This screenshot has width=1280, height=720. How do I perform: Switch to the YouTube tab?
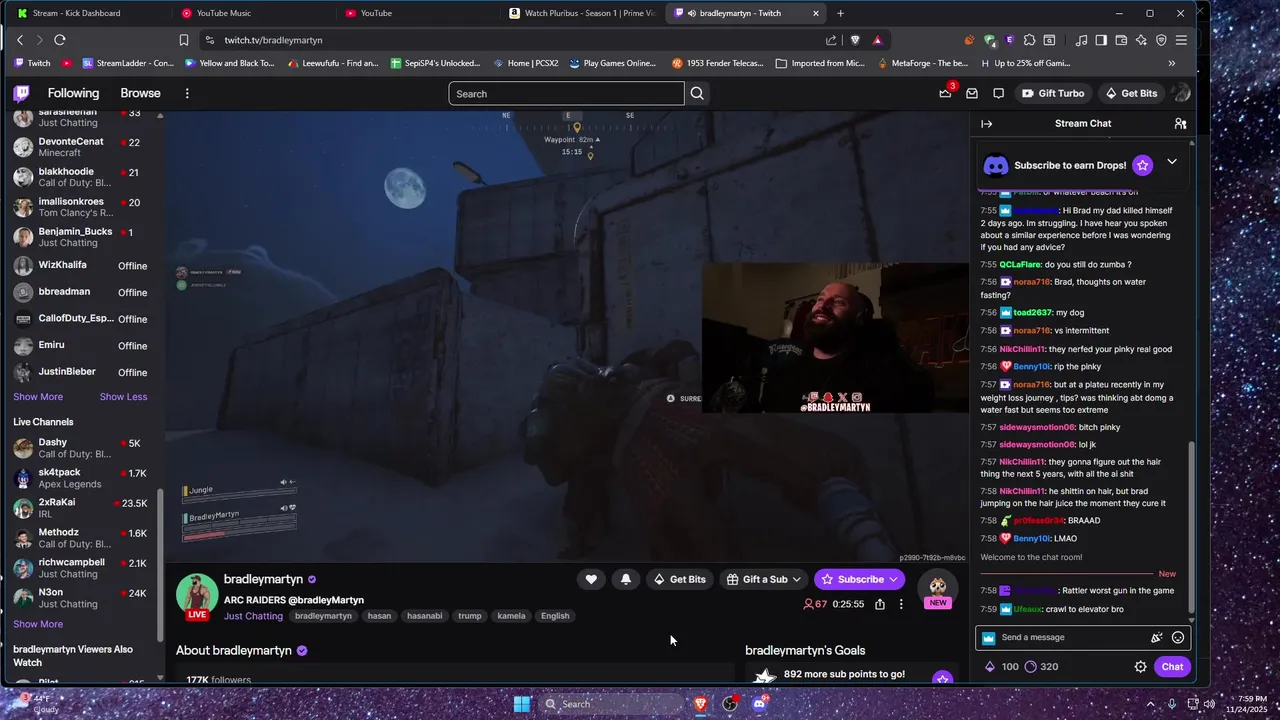[417, 13]
